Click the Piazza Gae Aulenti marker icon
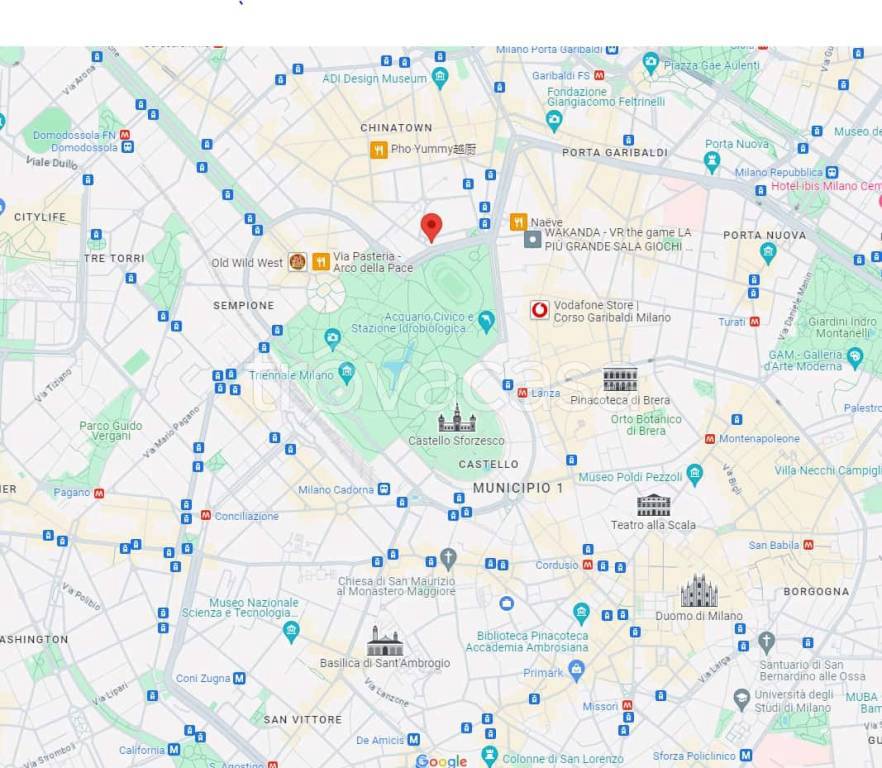882x768 pixels. [651, 63]
